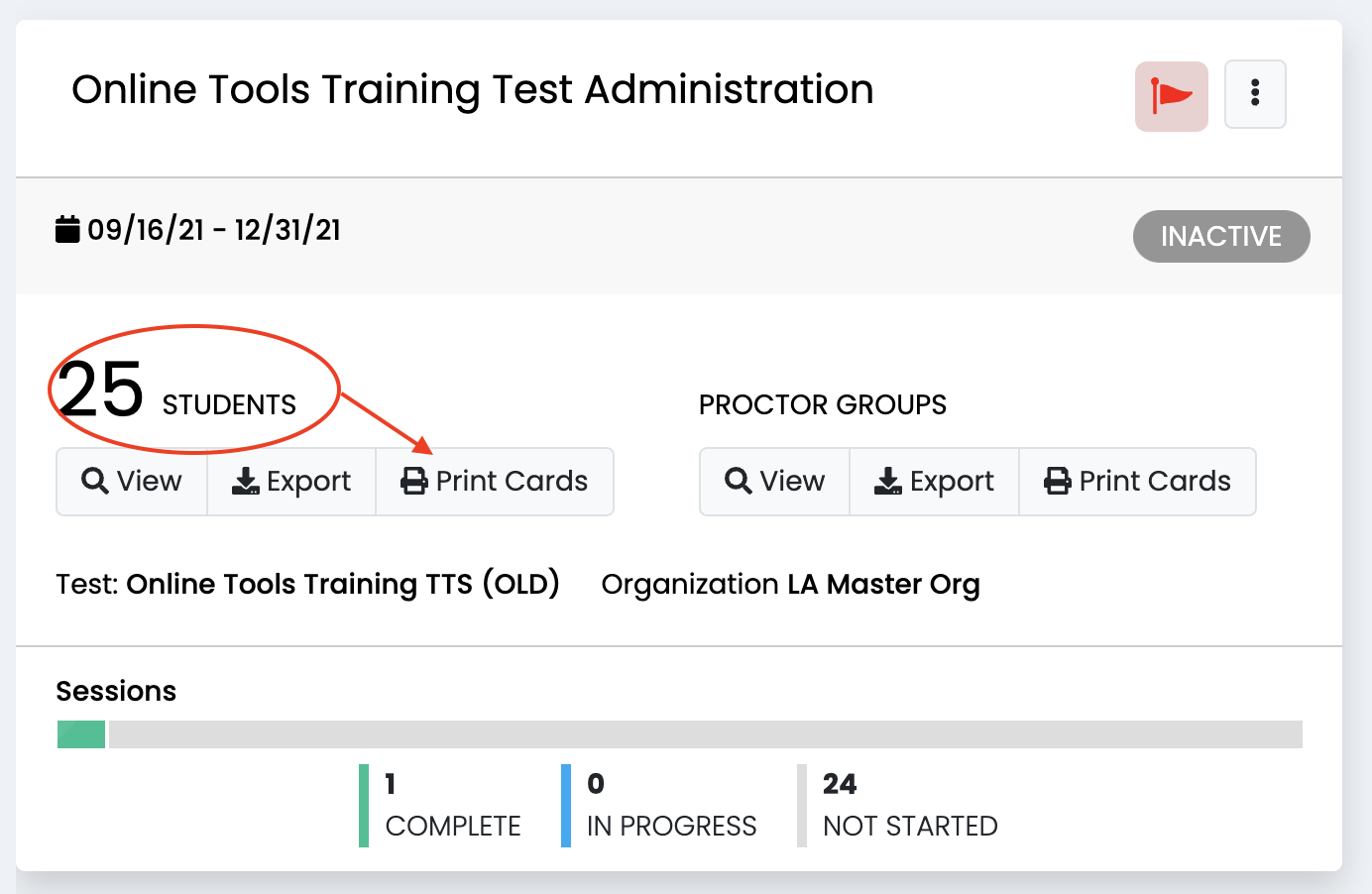Click the magnifier icon in proctor groups View
The height and width of the screenshot is (894, 1372).
coord(739,481)
